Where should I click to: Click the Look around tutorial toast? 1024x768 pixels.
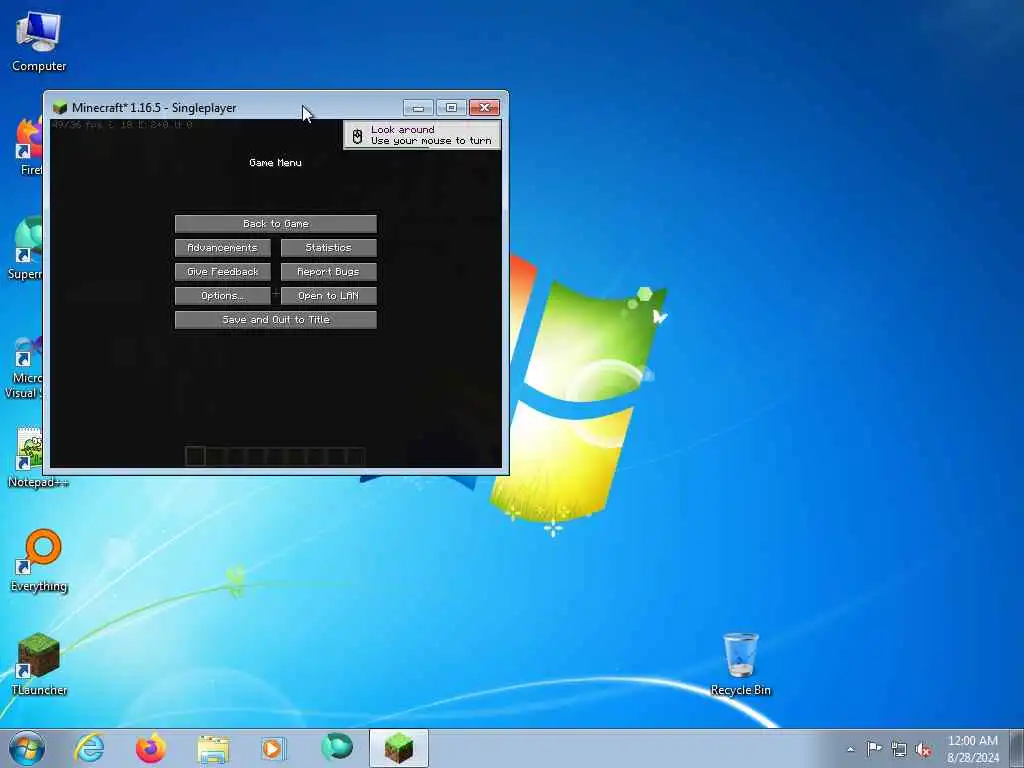click(423, 135)
